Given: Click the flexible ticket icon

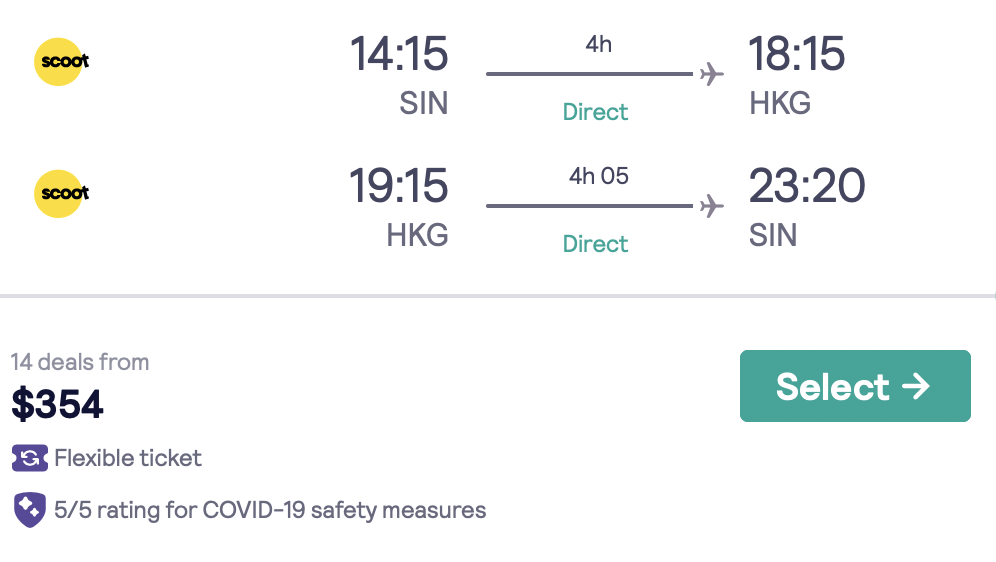Looking at the screenshot, I should tap(29, 458).
